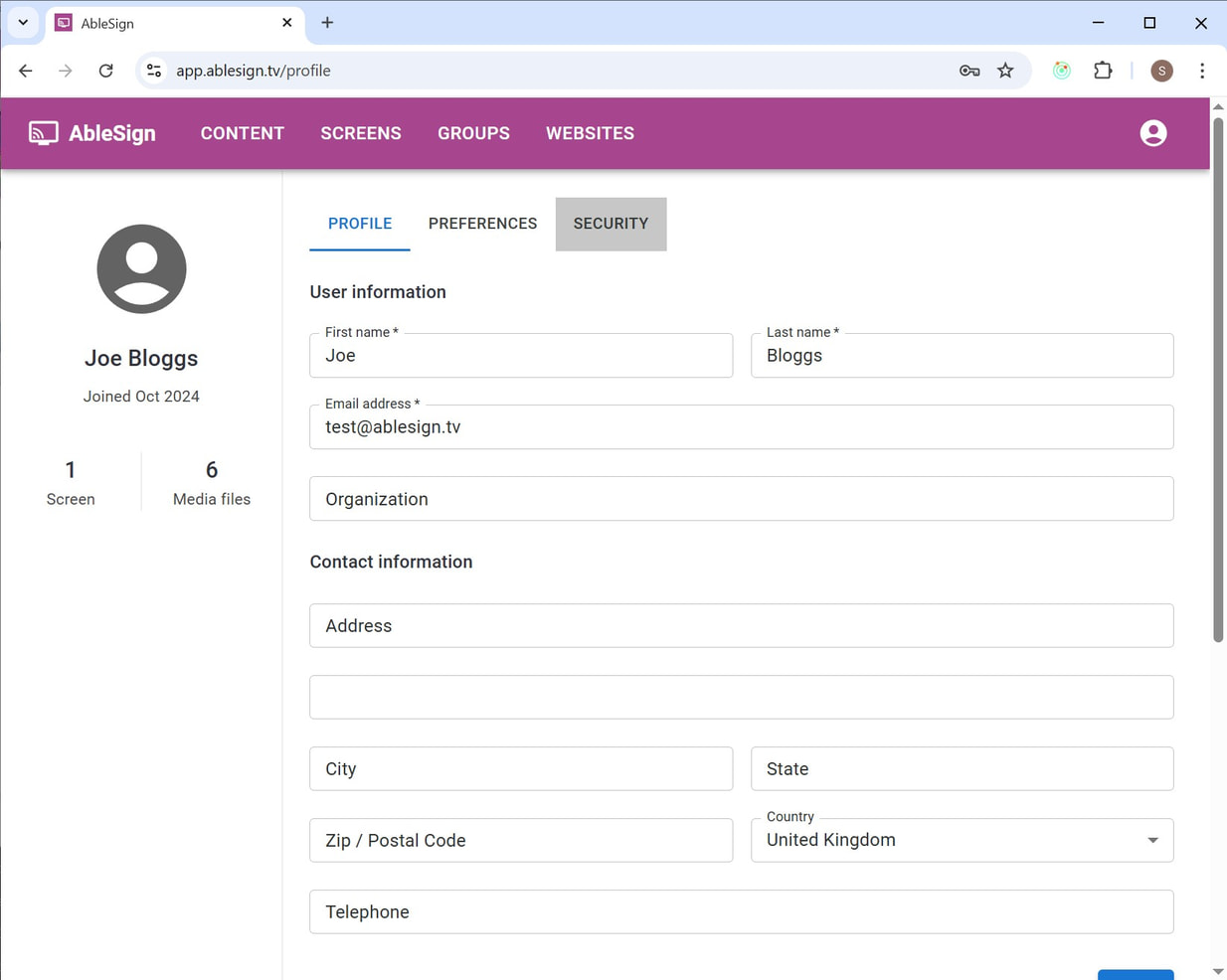Click the Organization input field
Image resolution: width=1227 pixels, height=980 pixels.
pos(741,499)
